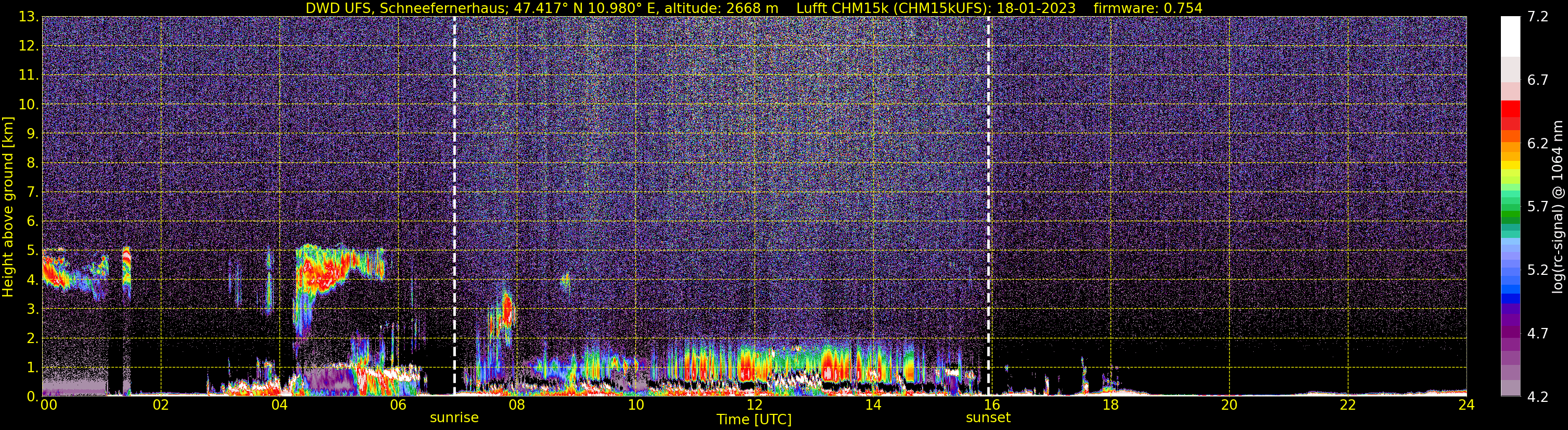Click the "Time [UTC]" axis label
Screen dimensions: 1568x430
pyautogui.click(x=754, y=419)
